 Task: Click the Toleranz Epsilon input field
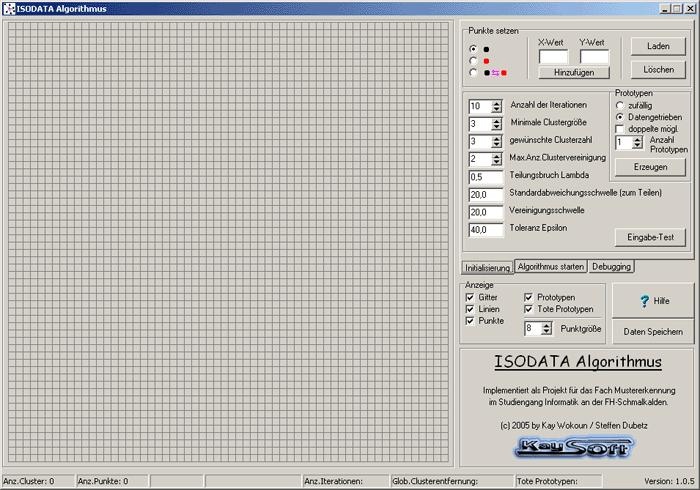486,230
